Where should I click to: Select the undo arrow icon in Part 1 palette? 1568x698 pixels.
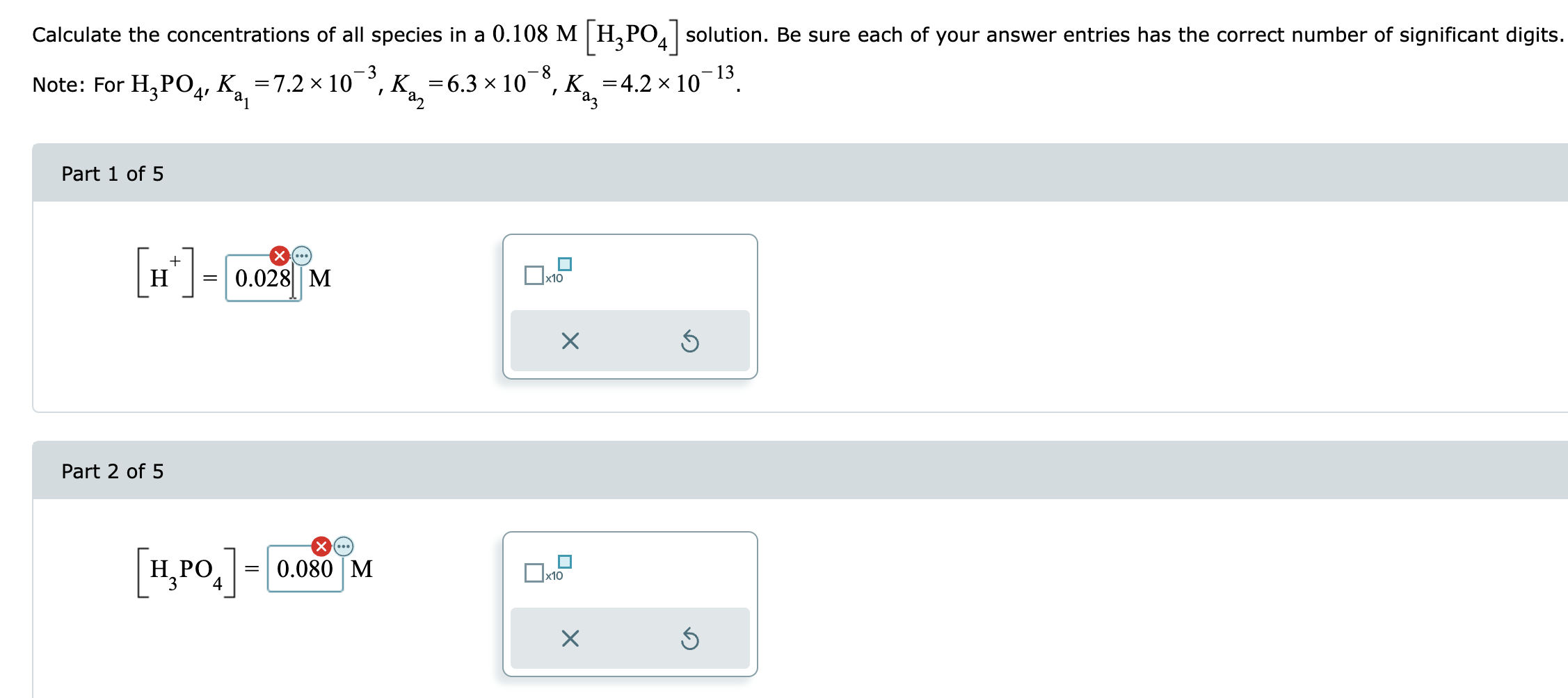coord(690,340)
